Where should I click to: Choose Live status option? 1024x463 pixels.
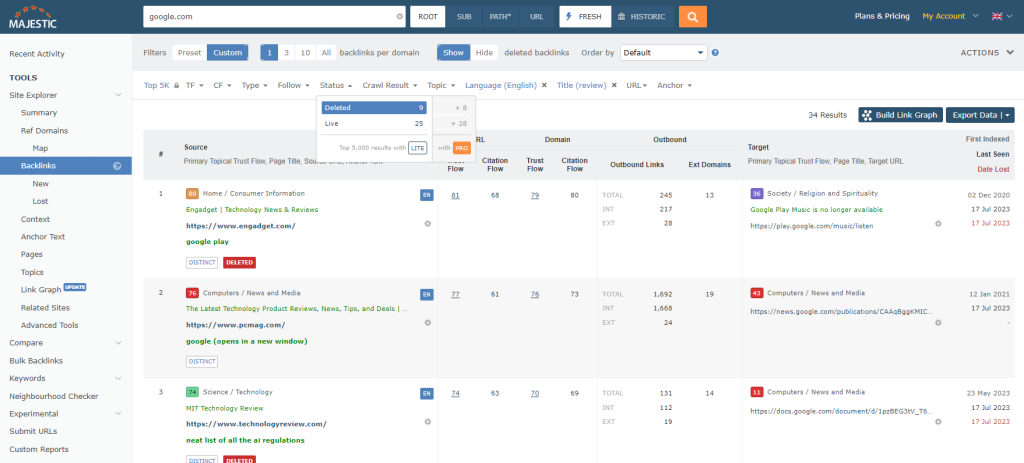click(x=374, y=123)
